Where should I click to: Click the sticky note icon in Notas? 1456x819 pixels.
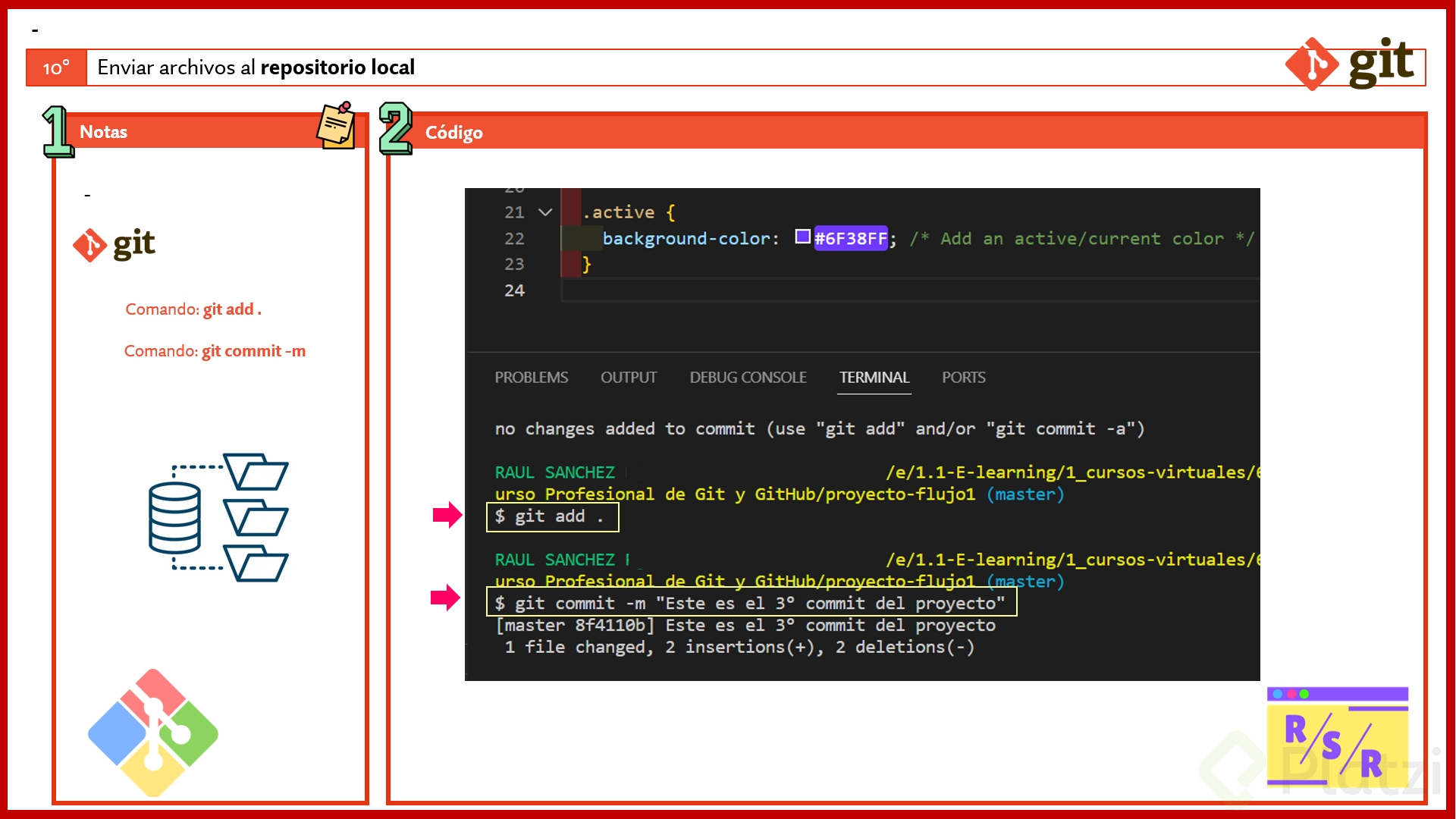336,125
